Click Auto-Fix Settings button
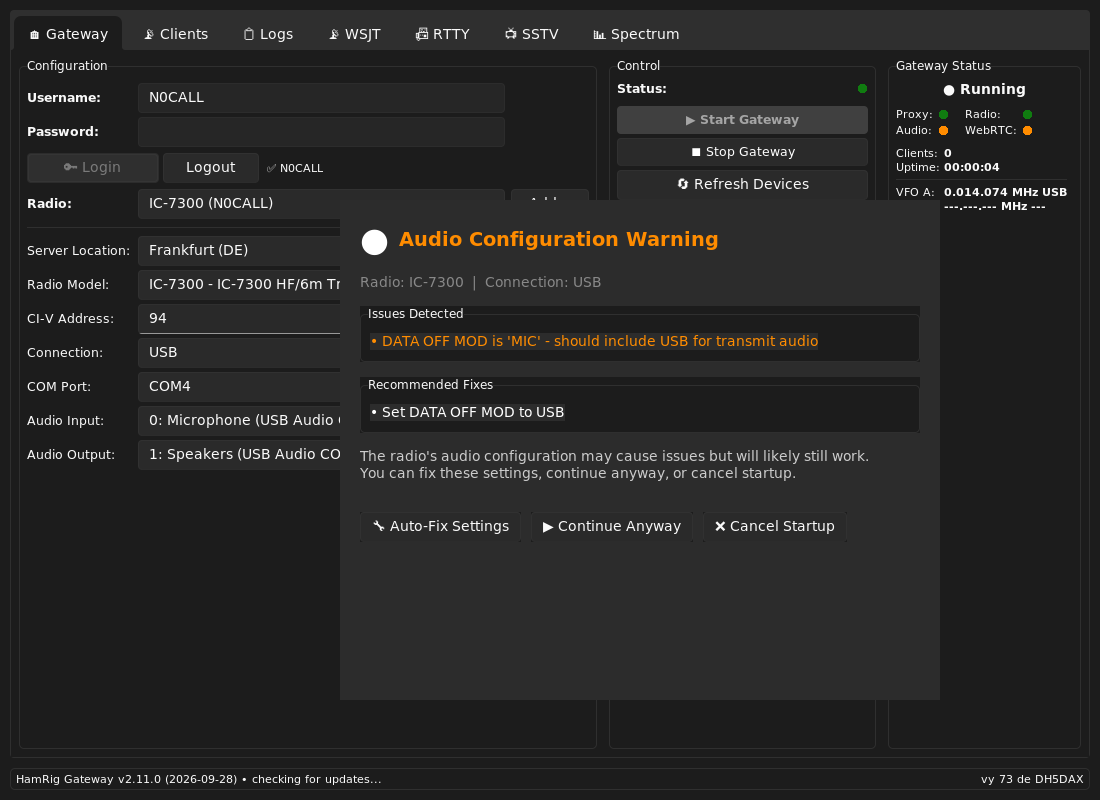The width and height of the screenshot is (1100, 800). (x=441, y=526)
